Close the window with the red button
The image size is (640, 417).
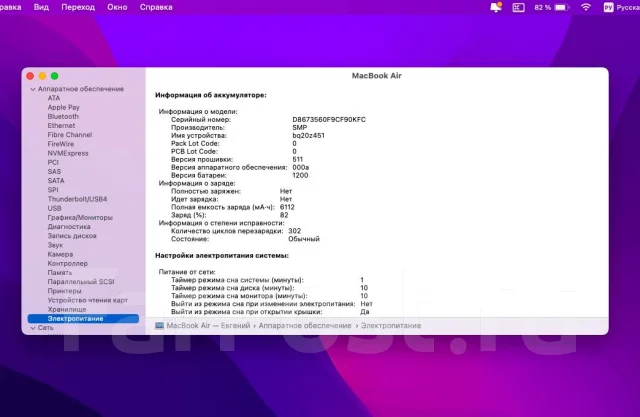point(30,76)
